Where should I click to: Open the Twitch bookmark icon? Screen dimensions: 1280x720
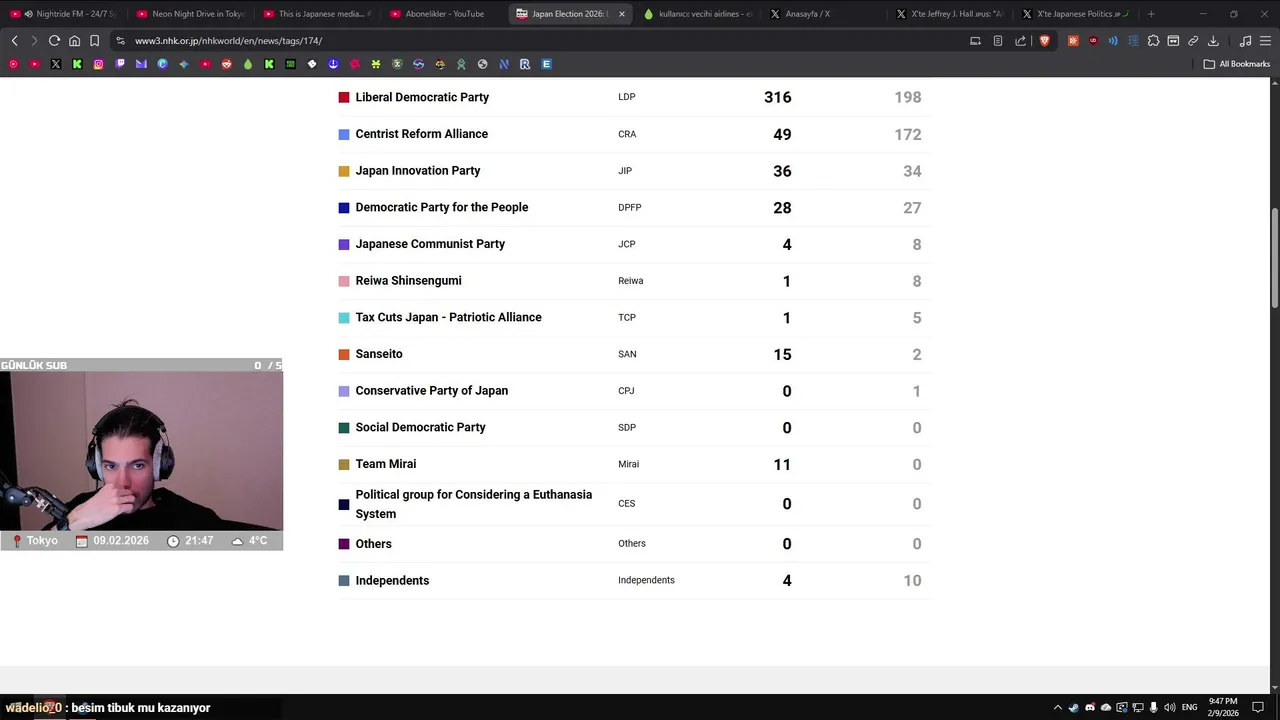pos(120,64)
